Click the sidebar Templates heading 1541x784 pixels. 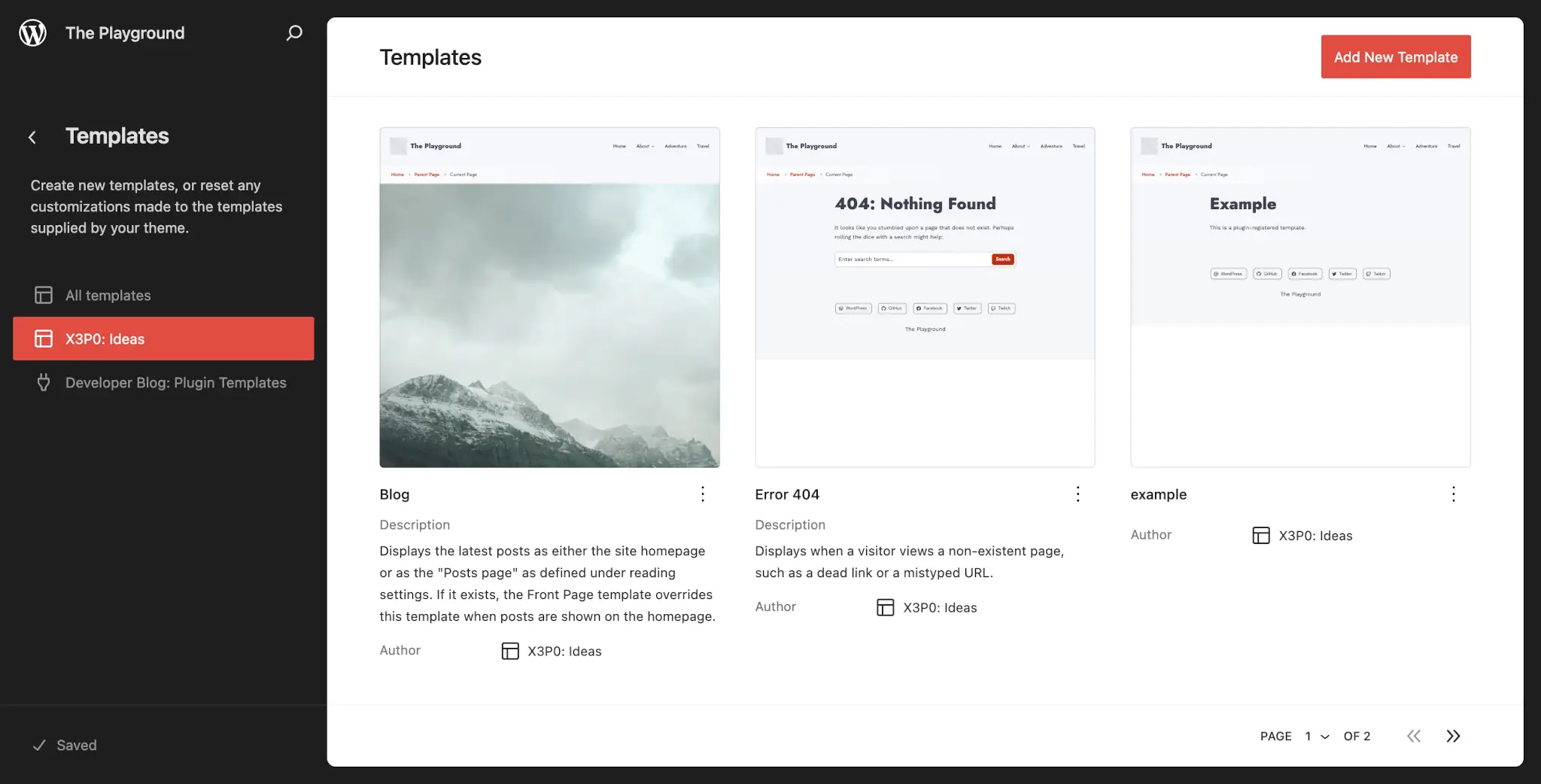[117, 136]
